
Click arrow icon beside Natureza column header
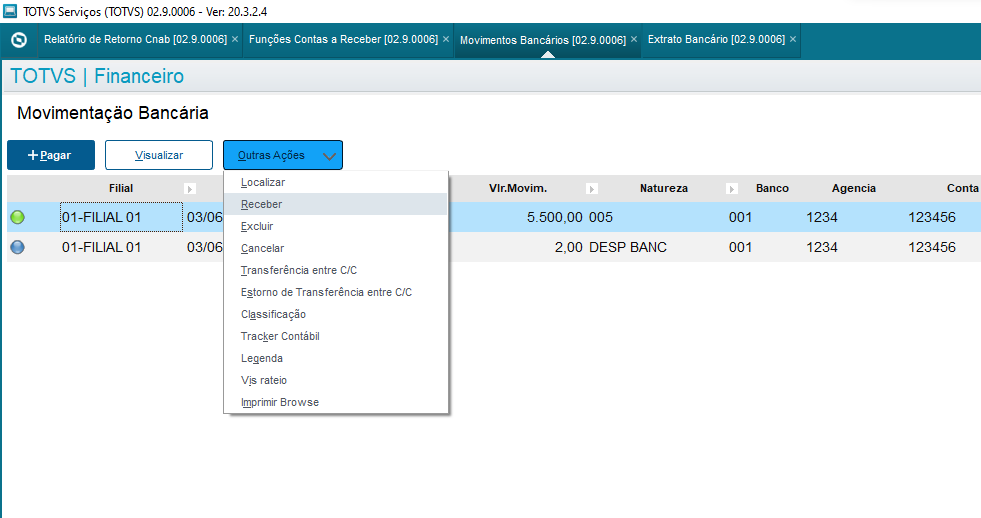(x=731, y=189)
